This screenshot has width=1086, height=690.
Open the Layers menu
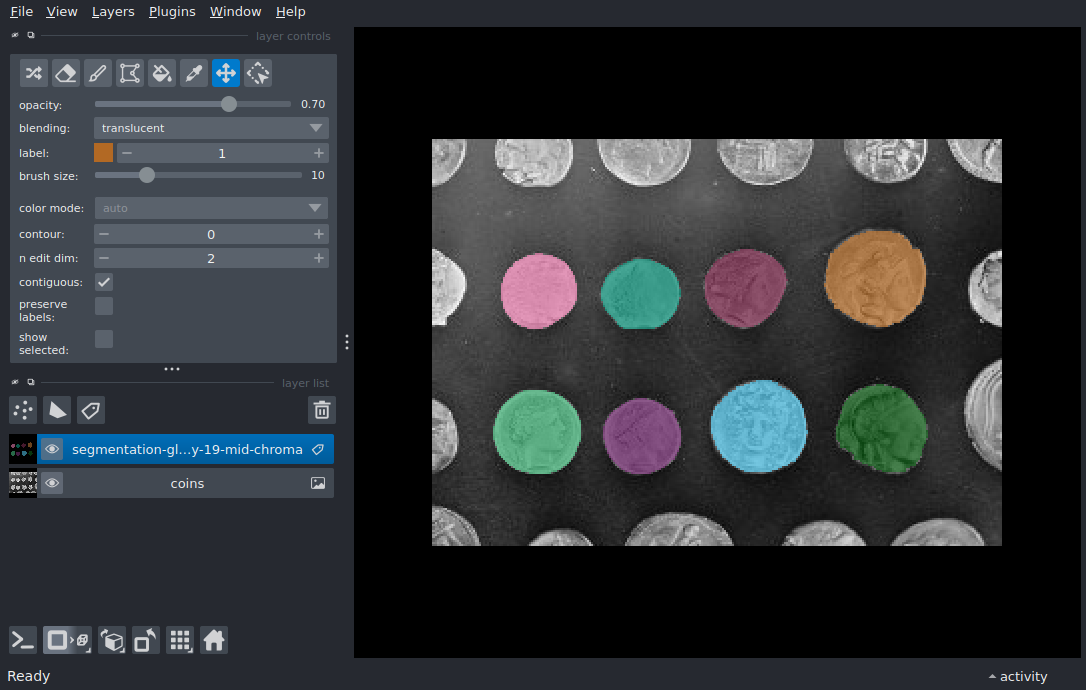(x=112, y=12)
